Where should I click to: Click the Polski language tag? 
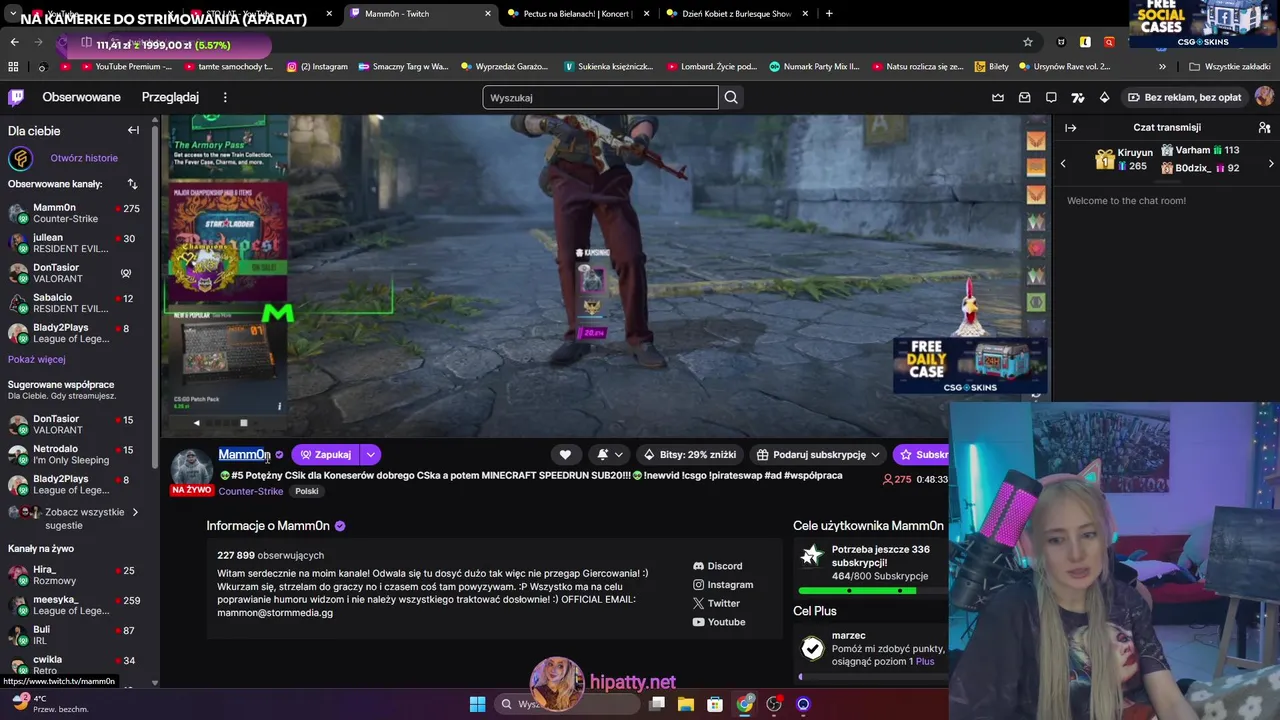307,491
